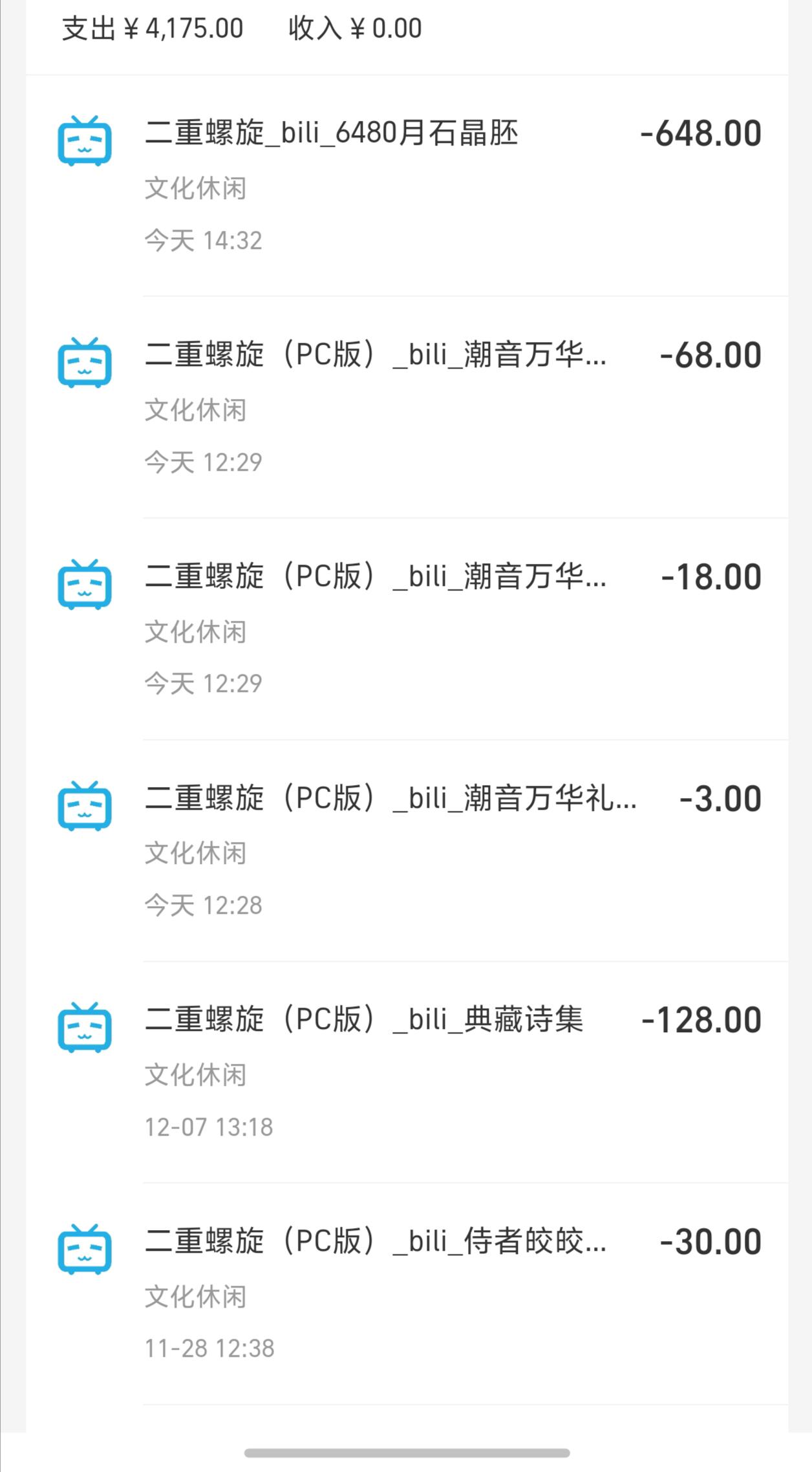
Task: Open the 潮音万华 transaction costing 68.00
Action: 375,355
